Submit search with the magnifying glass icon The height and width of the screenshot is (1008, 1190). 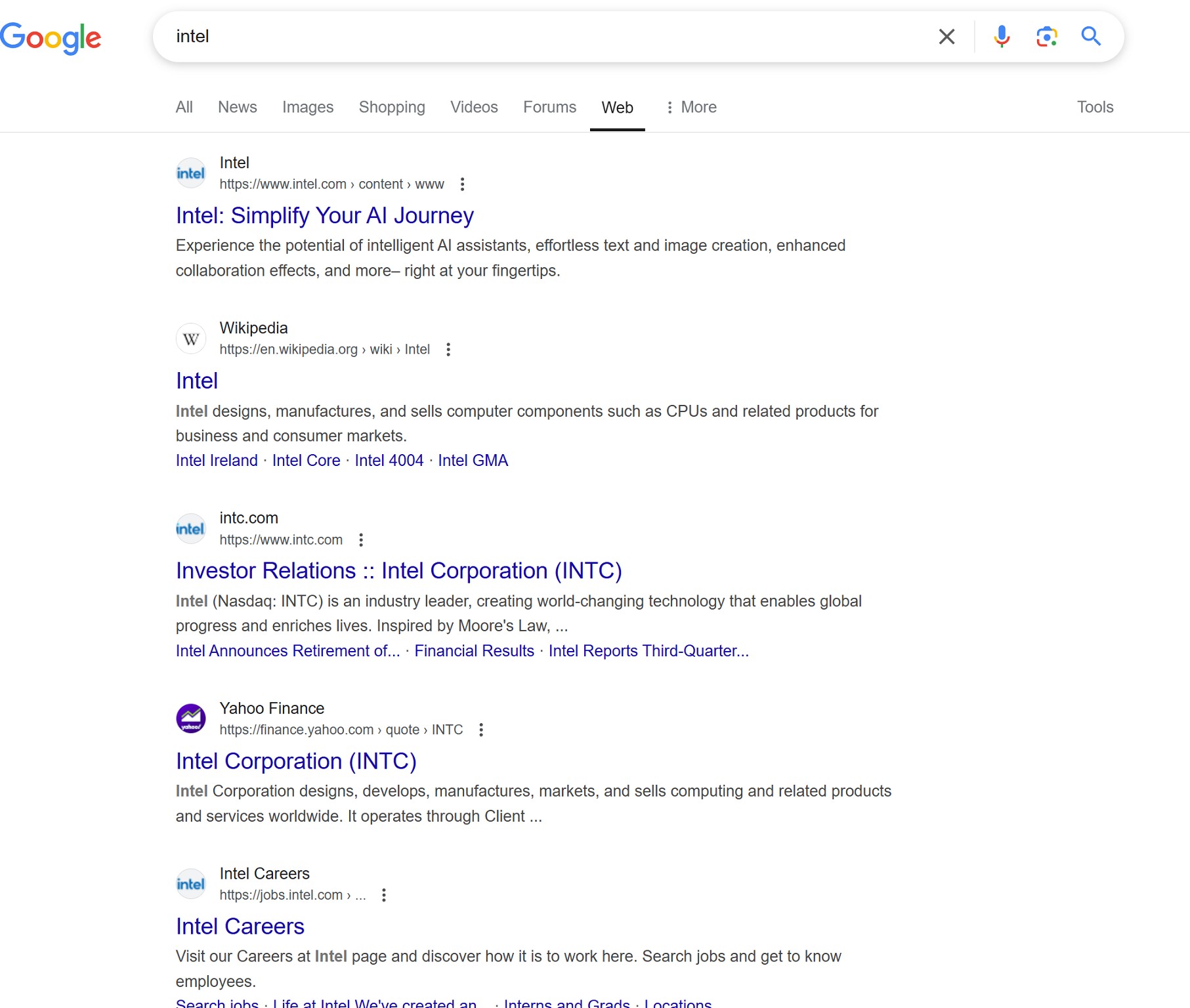tap(1091, 36)
